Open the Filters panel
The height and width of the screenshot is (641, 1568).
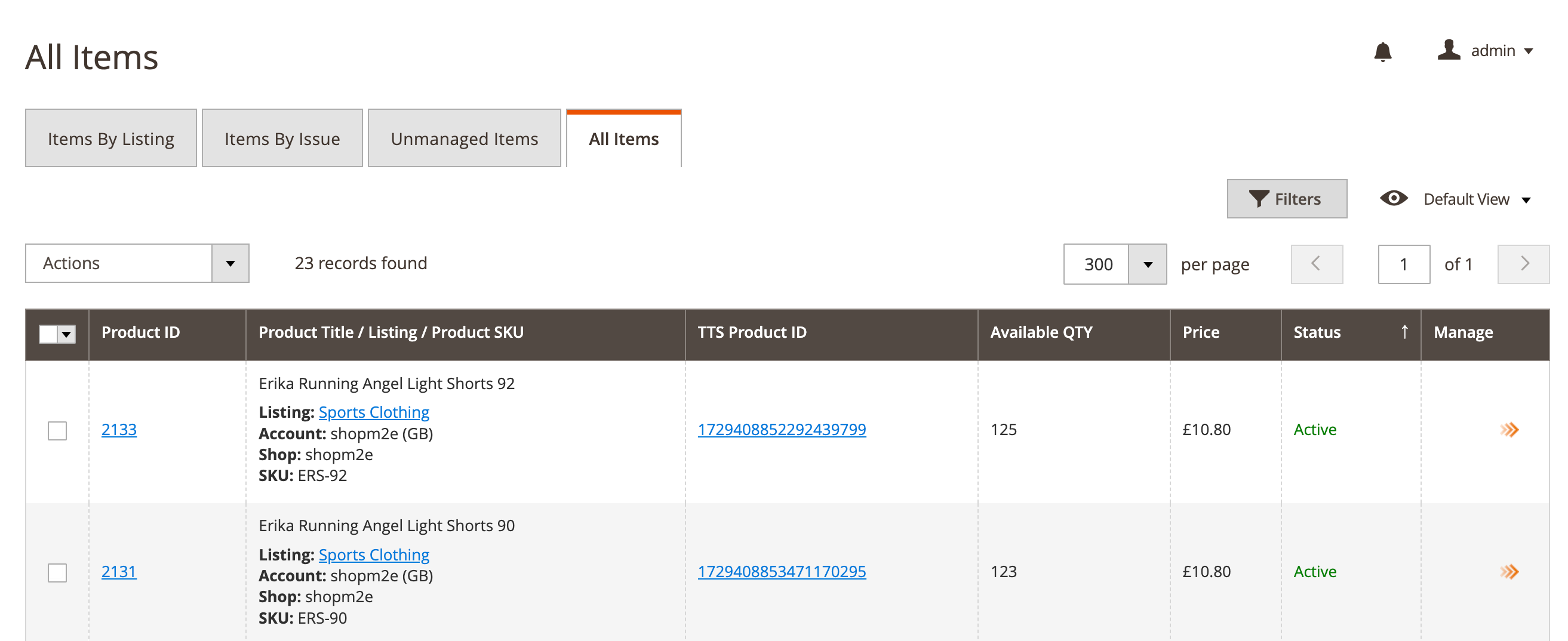[x=1286, y=199]
